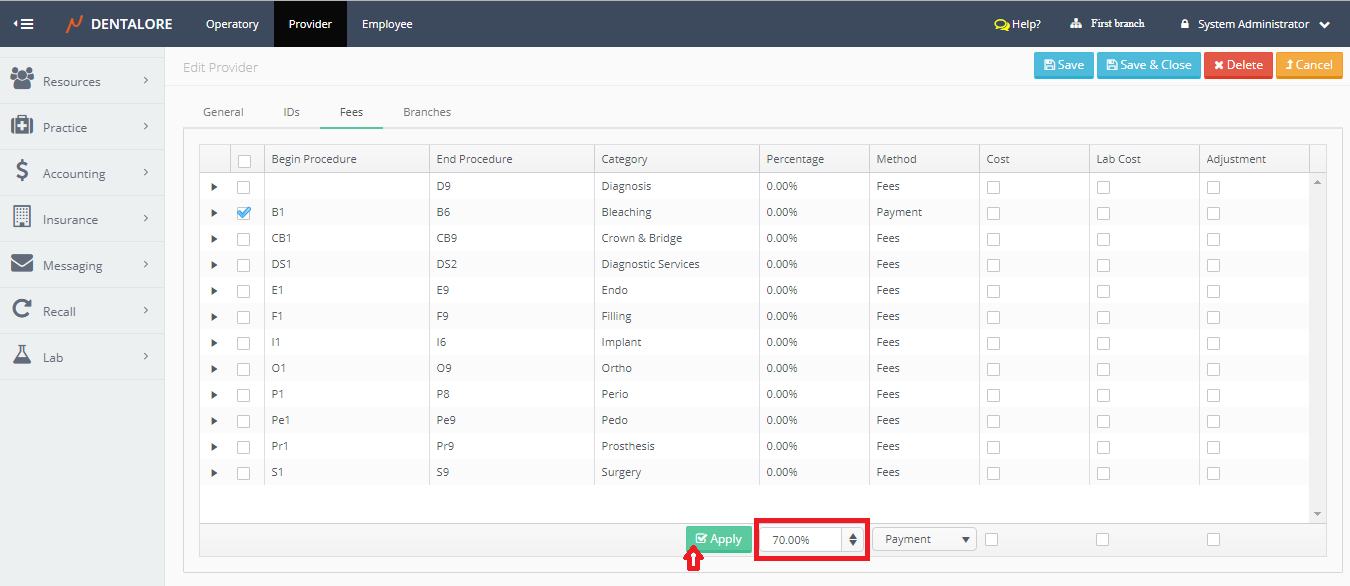Click the percentage spinner arrows
The width and height of the screenshot is (1350, 586).
(852, 540)
